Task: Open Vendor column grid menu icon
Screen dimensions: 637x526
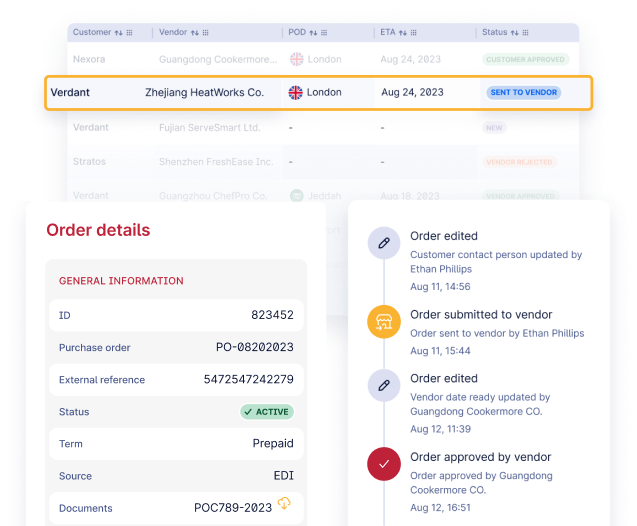Action: (206, 33)
